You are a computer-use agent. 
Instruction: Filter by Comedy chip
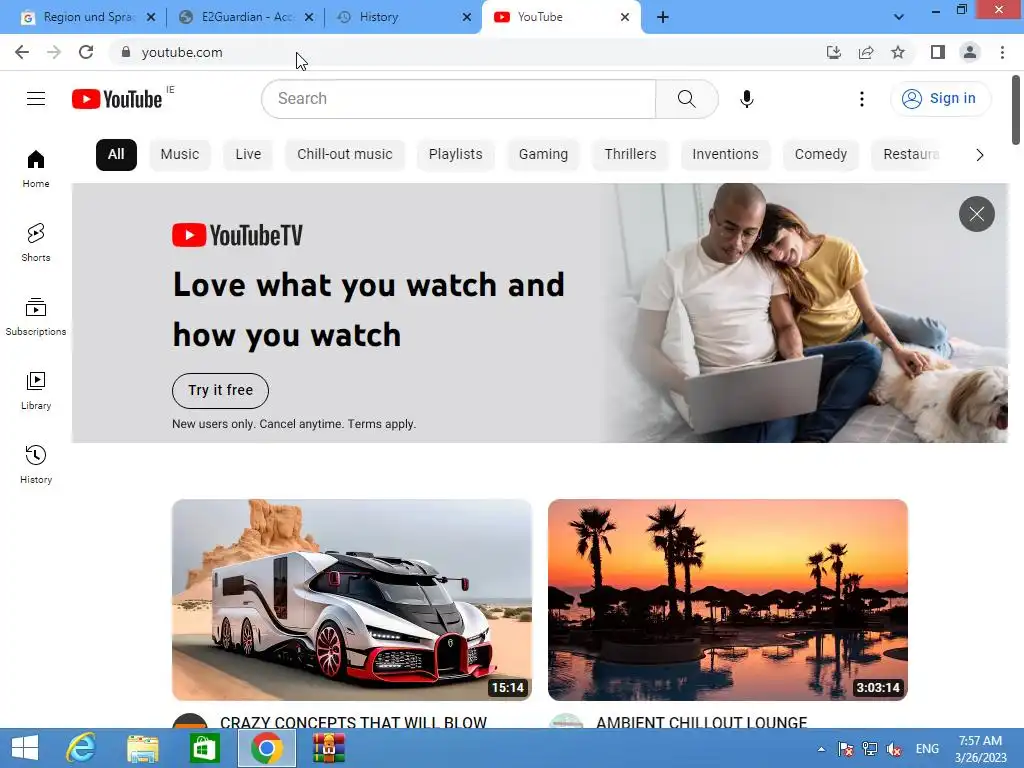click(821, 155)
